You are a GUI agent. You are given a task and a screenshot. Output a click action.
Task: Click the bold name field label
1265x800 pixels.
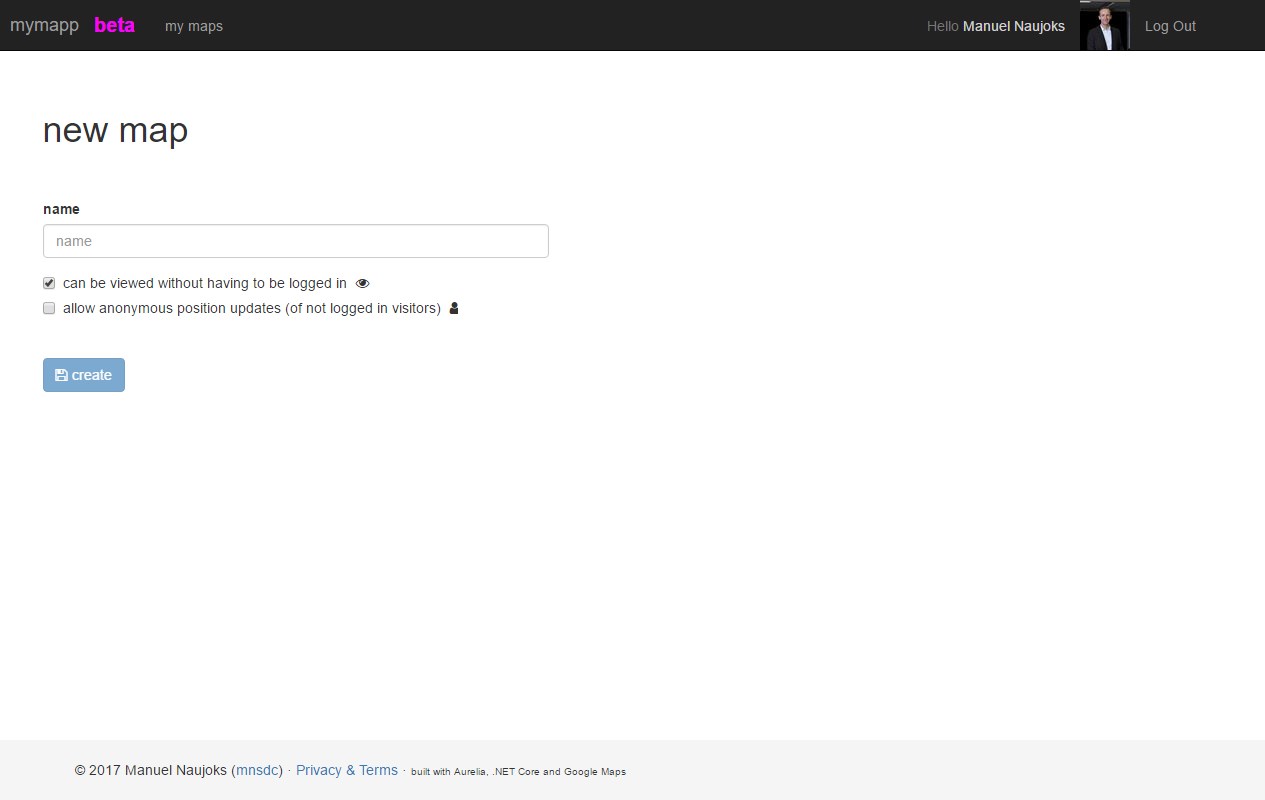click(x=61, y=209)
